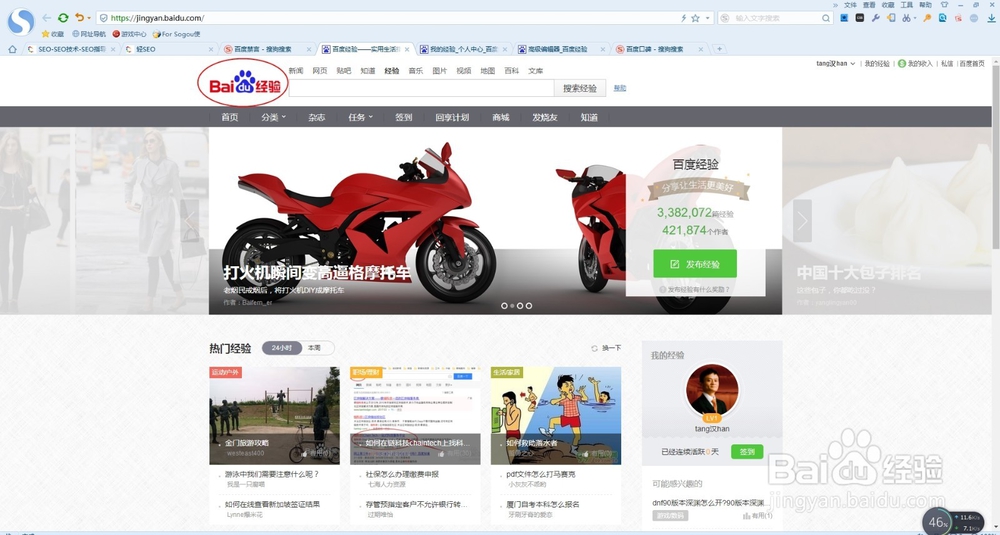Screen dimensions: 1000x535
Task: Switch to the SEO-SEO技术 tab
Action: point(71,49)
